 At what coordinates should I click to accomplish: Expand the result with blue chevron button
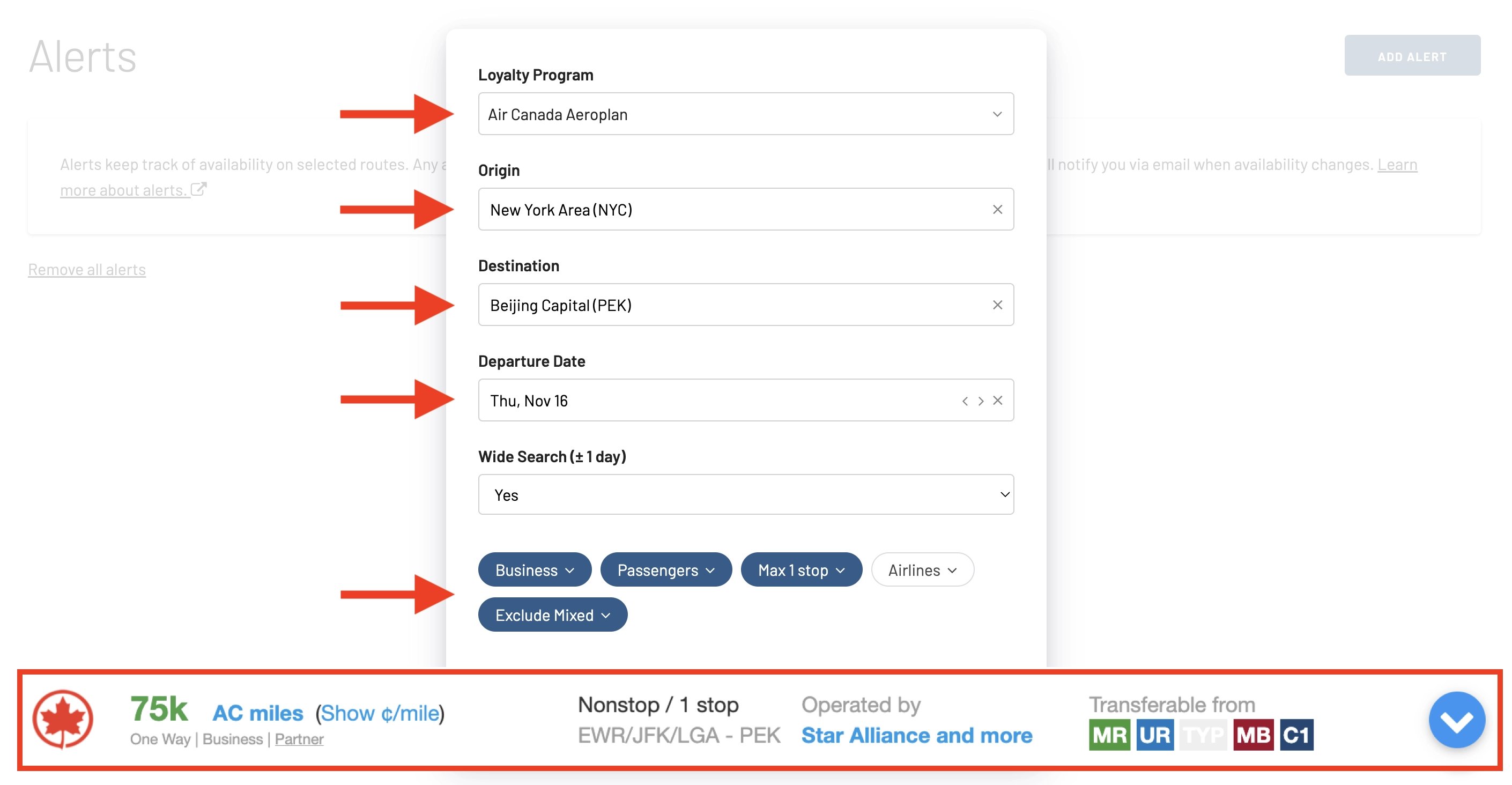click(1457, 720)
